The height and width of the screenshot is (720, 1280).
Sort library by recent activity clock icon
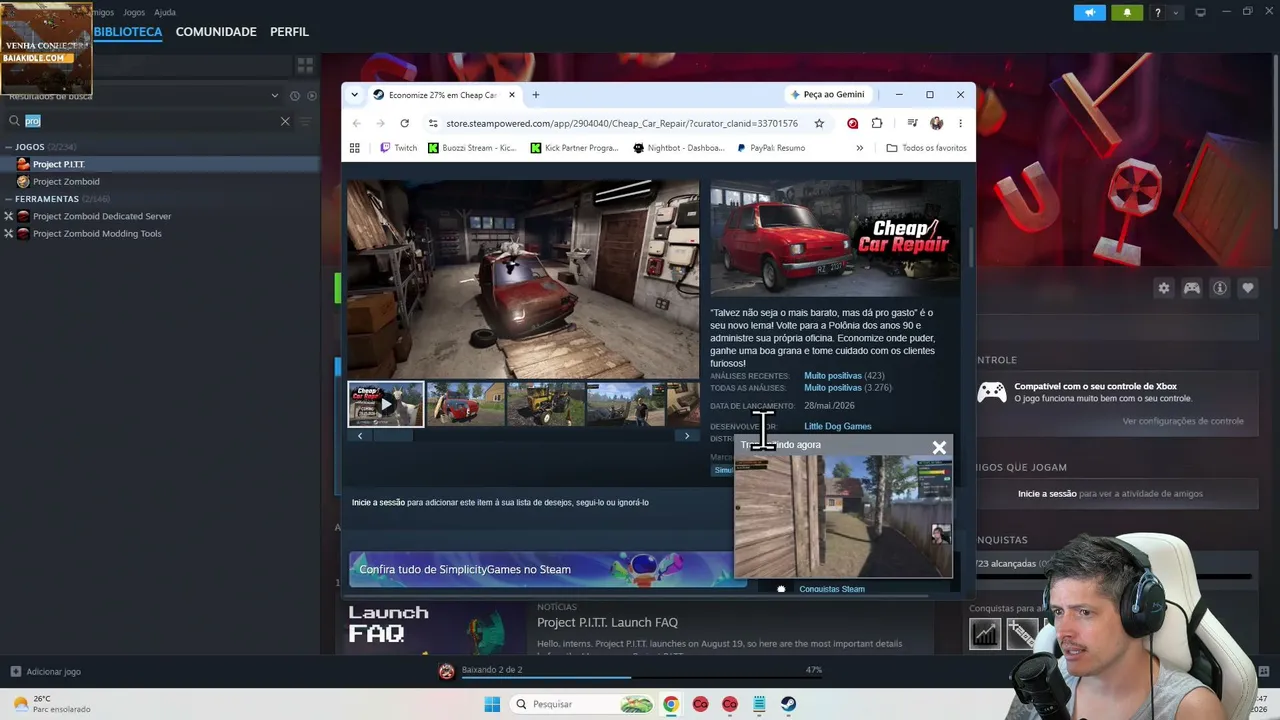295,96
